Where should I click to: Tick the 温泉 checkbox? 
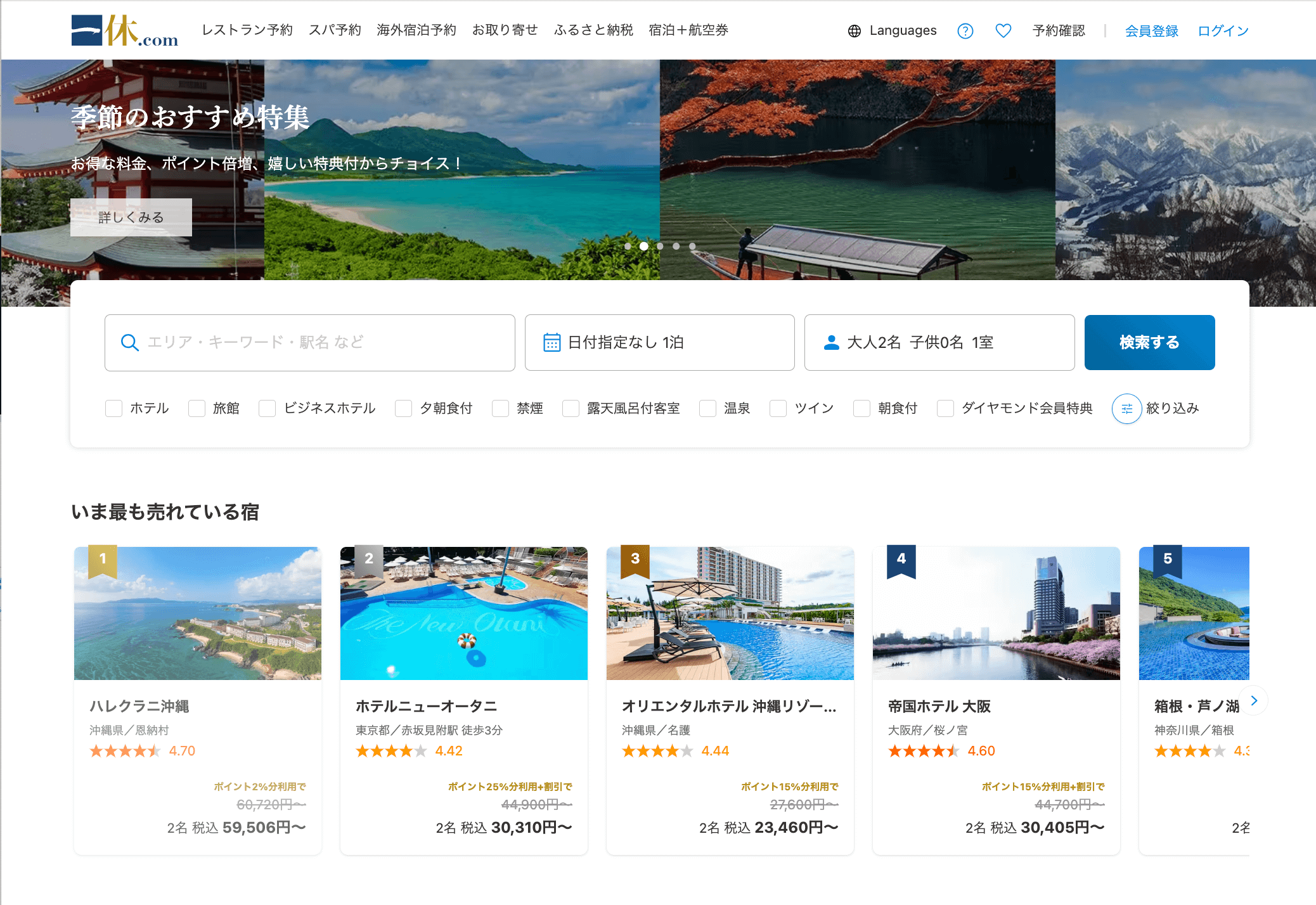click(x=708, y=409)
